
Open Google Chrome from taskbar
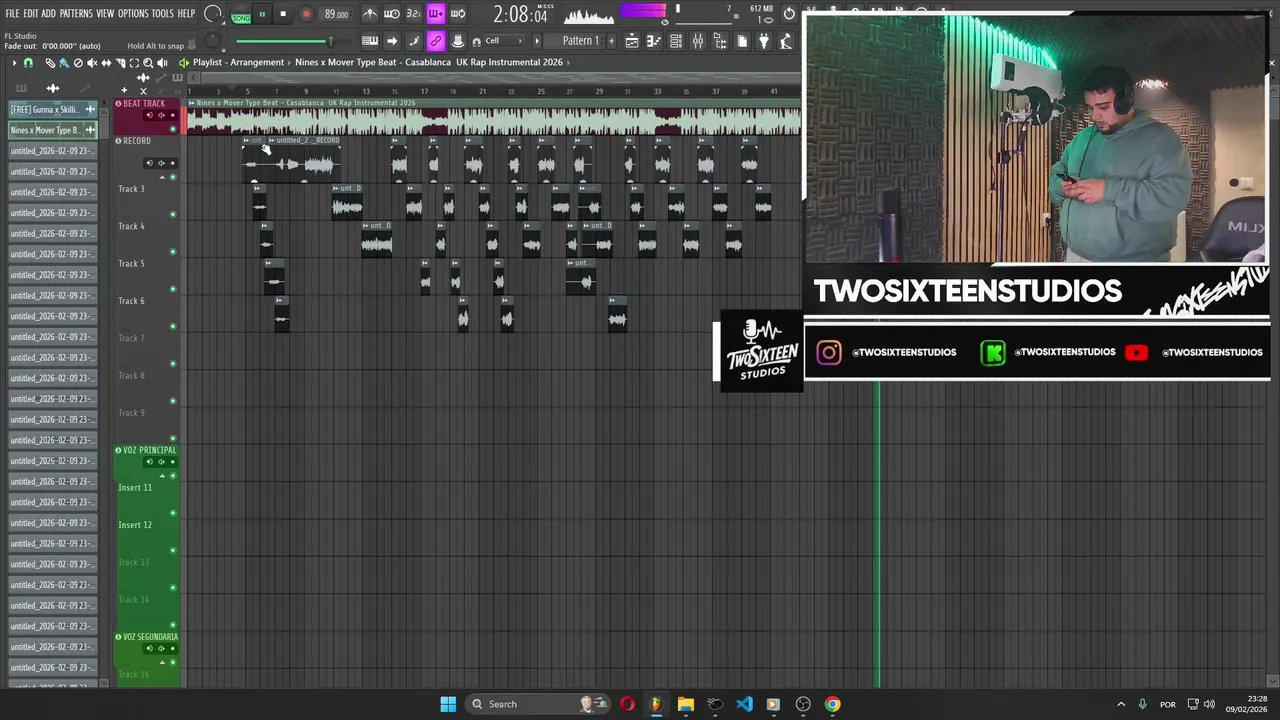coord(832,704)
